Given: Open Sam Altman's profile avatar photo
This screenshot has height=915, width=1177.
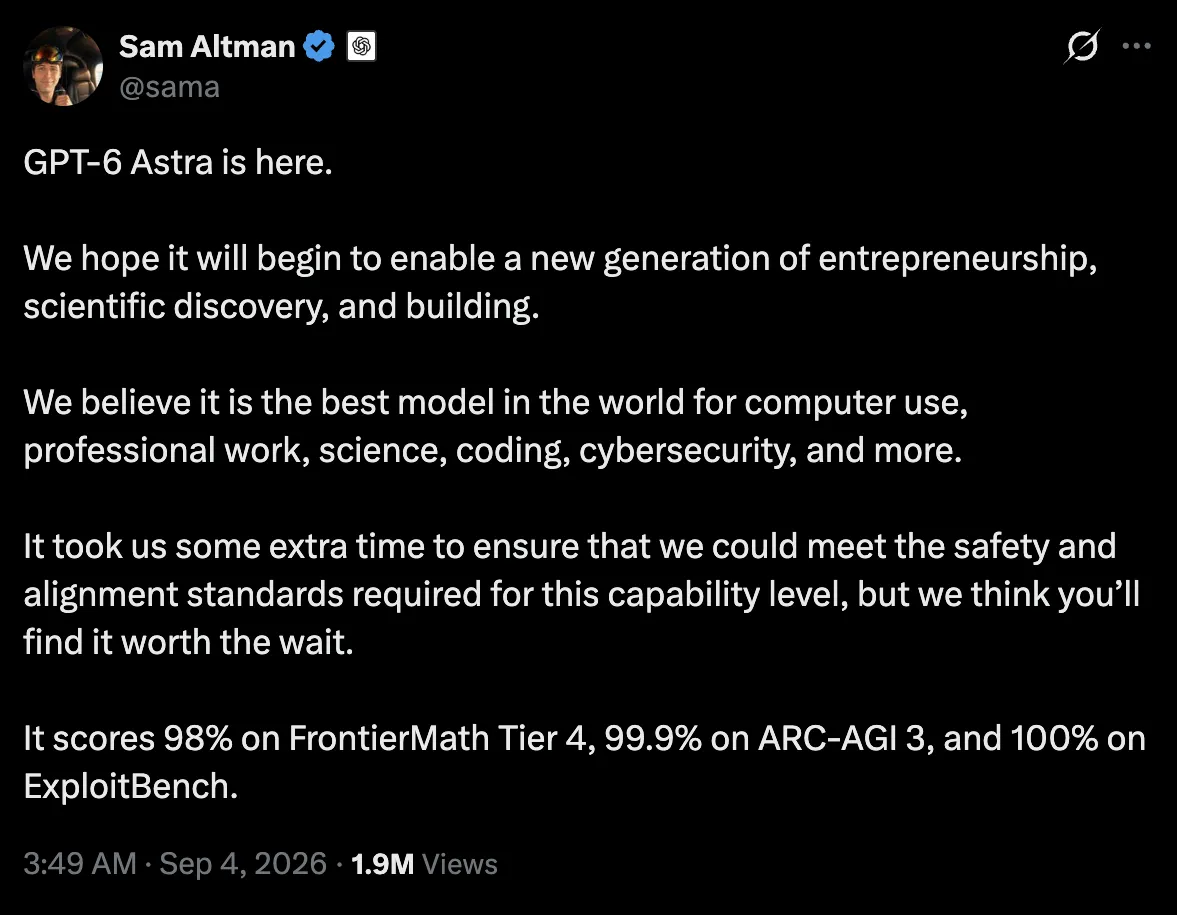Looking at the screenshot, I should pyautogui.click(x=63, y=66).
